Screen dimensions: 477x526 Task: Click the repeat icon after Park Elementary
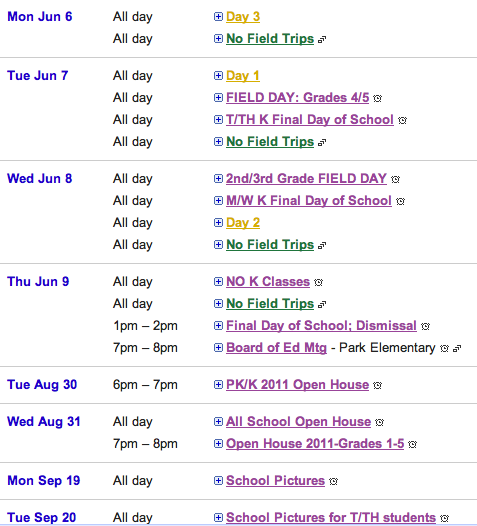pyautogui.click(x=457, y=349)
